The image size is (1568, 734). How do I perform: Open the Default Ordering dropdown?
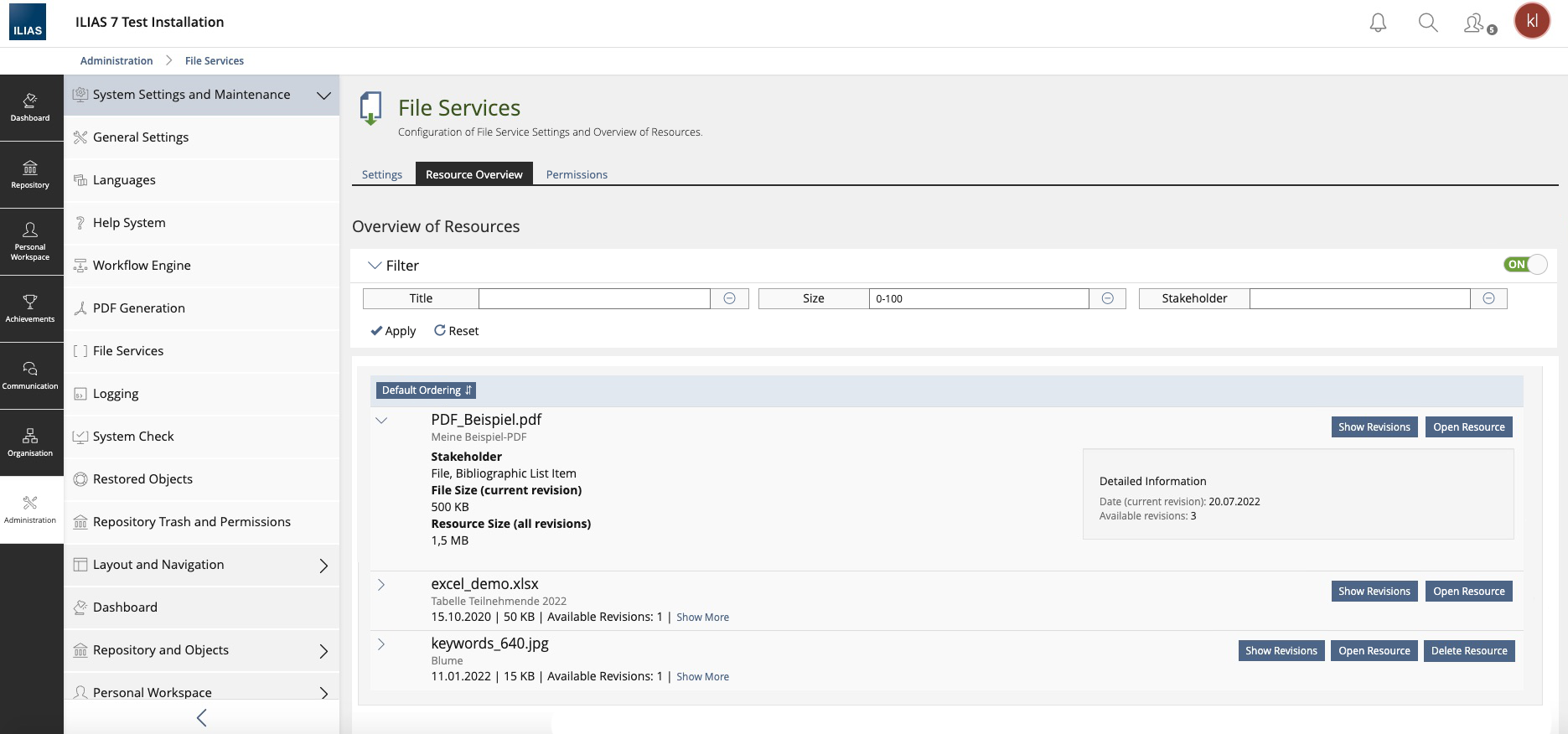point(427,390)
